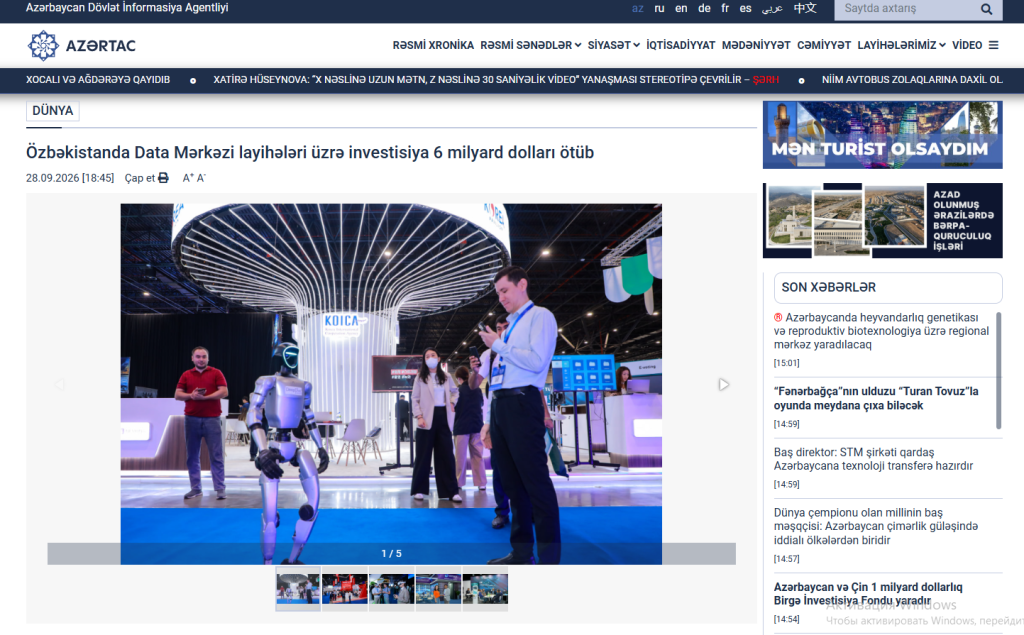Open the İQTİSADİYYAT menu item
The width and height of the screenshot is (1024, 635).
pos(680,45)
